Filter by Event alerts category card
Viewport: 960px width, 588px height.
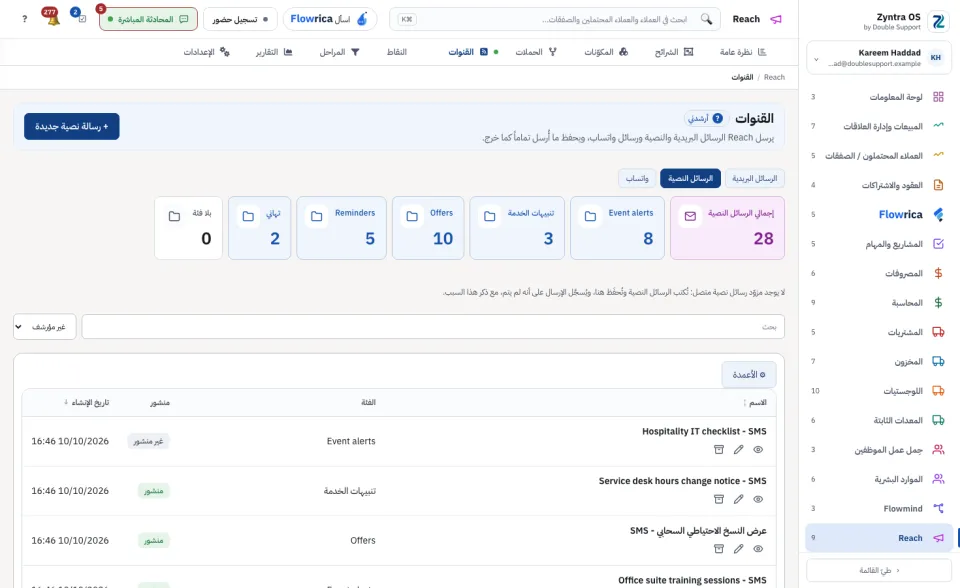617,228
